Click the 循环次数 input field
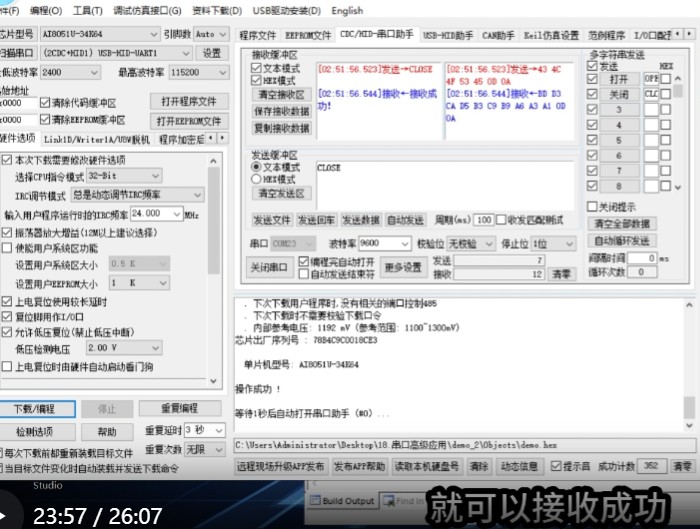This screenshot has width=700, height=529. point(642,271)
